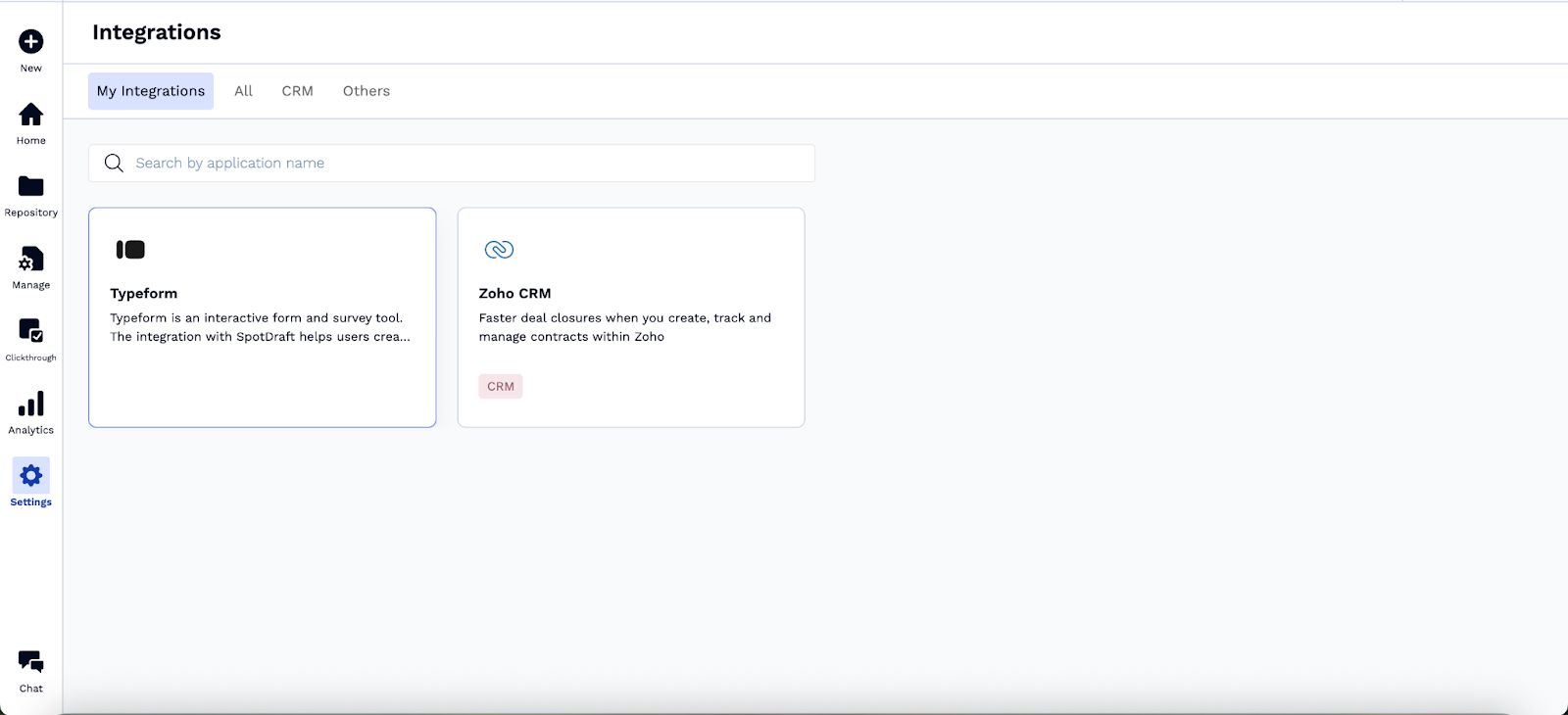Open the Typeform integration title

click(144, 294)
